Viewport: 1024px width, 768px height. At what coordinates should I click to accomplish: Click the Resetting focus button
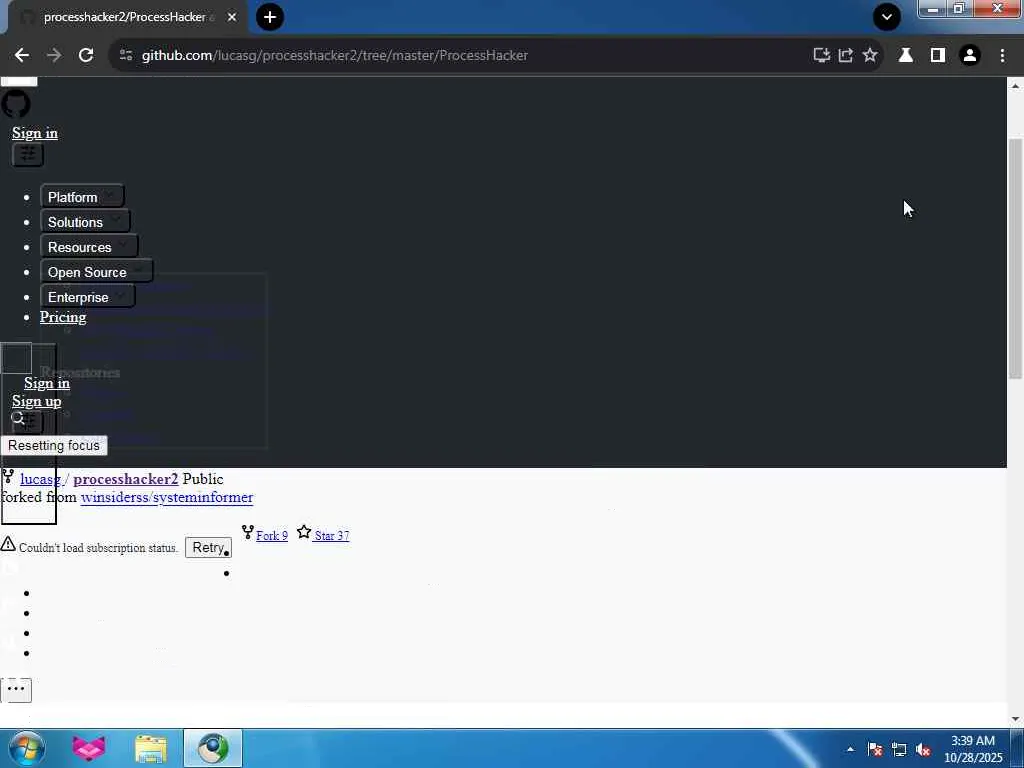[x=54, y=445]
